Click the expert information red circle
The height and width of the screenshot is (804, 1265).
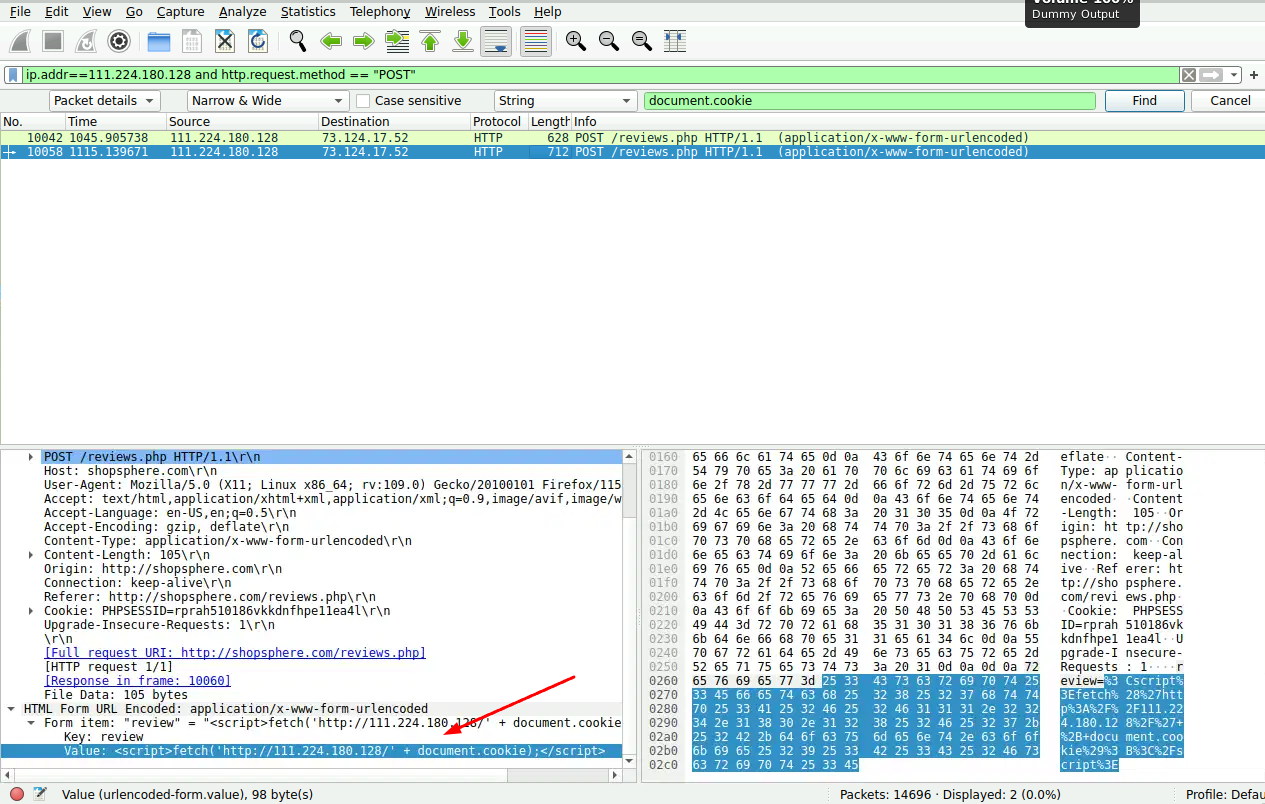point(16,794)
